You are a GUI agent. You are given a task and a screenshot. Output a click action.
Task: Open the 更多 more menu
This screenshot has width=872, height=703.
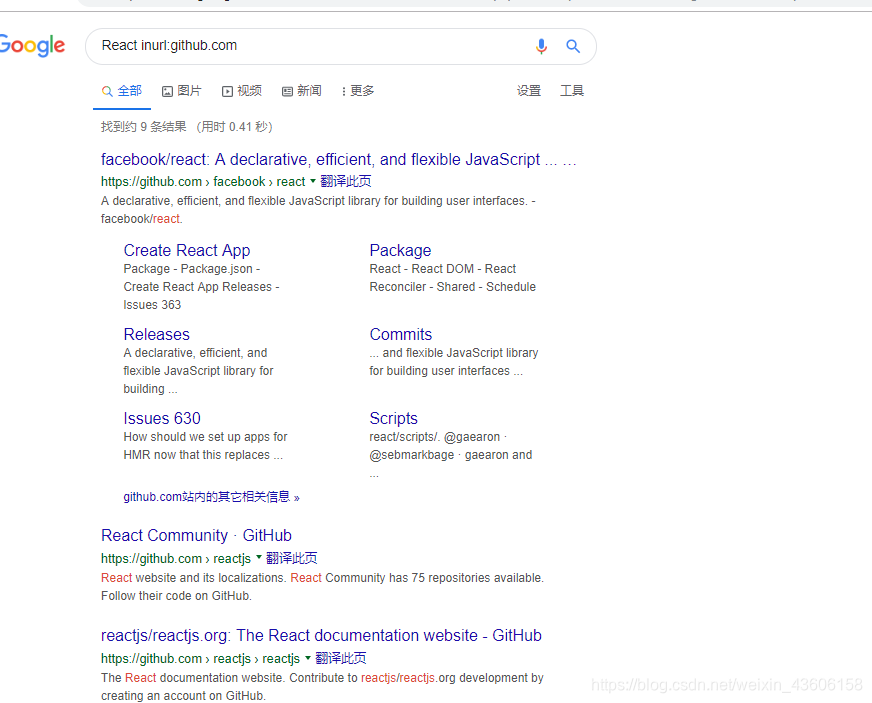coord(358,91)
